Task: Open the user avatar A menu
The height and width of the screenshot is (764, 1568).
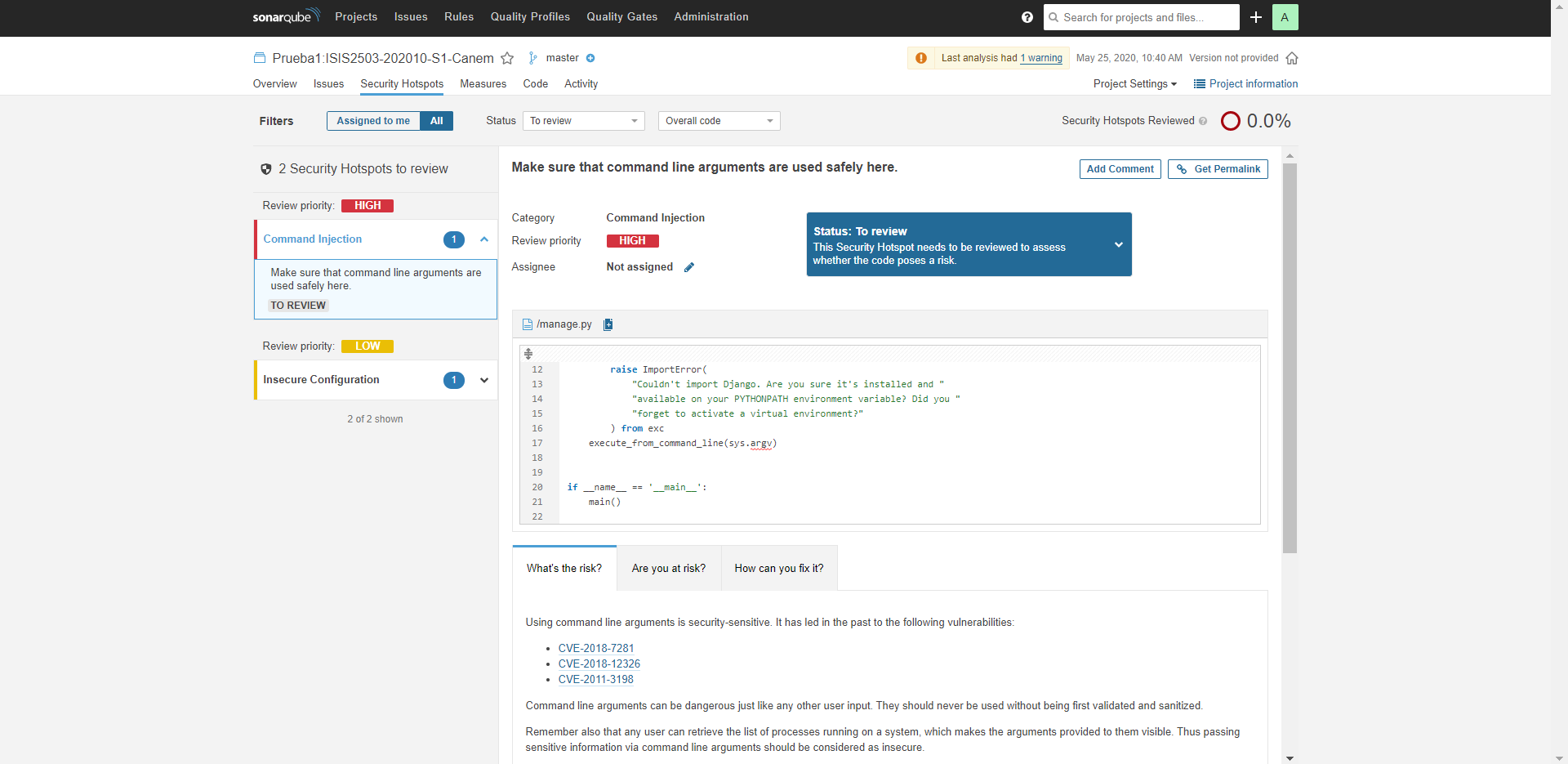Action: pos(1285,17)
